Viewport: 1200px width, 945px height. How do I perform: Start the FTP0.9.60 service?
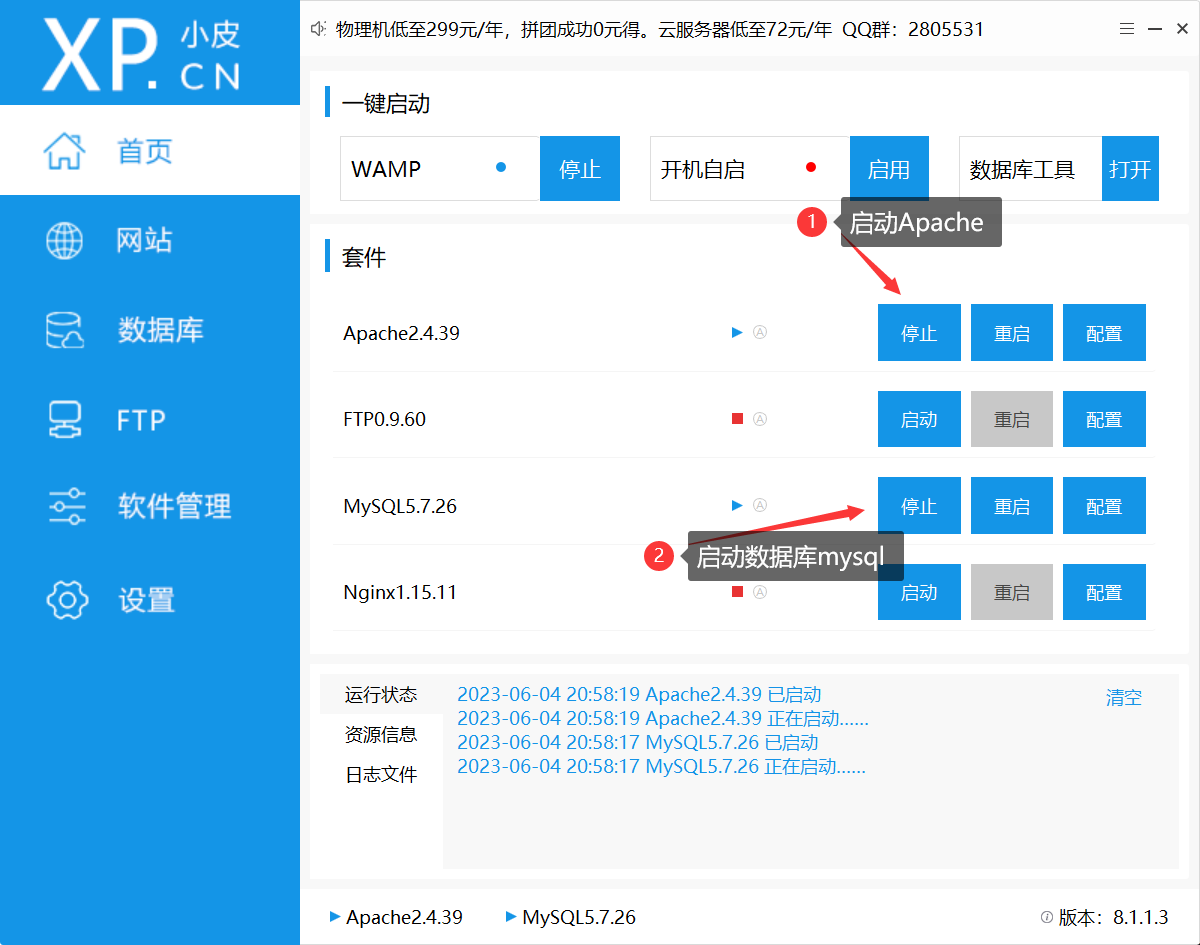919,420
